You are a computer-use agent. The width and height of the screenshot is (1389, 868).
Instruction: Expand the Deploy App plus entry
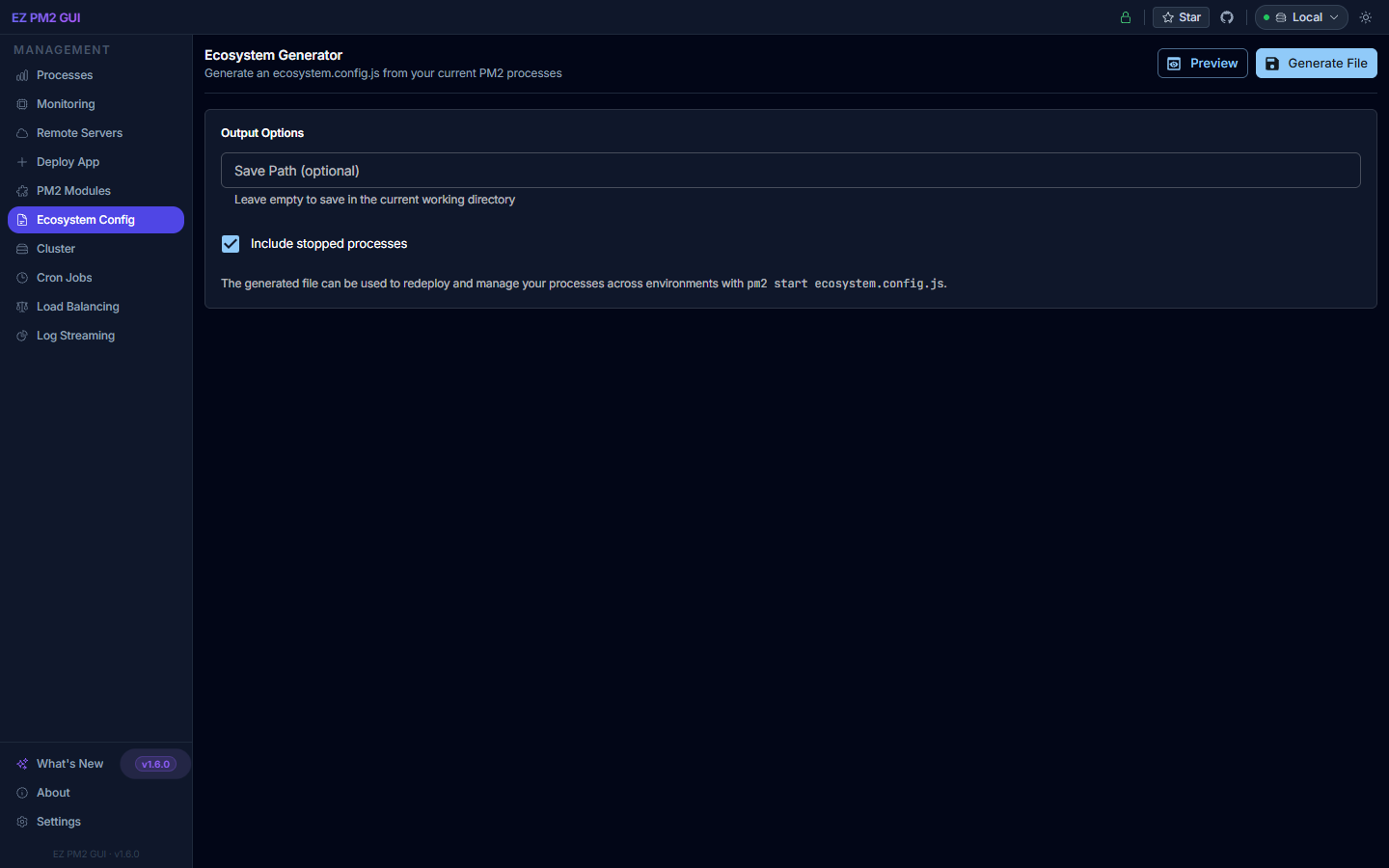pyautogui.click(x=21, y=162)
